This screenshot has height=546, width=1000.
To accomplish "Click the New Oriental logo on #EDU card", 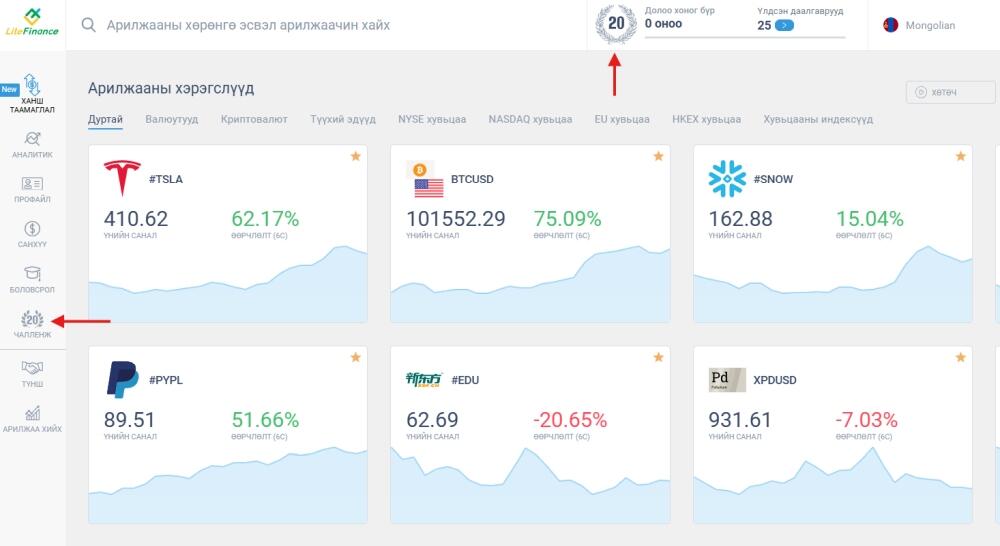I will [x=423, y=380].
